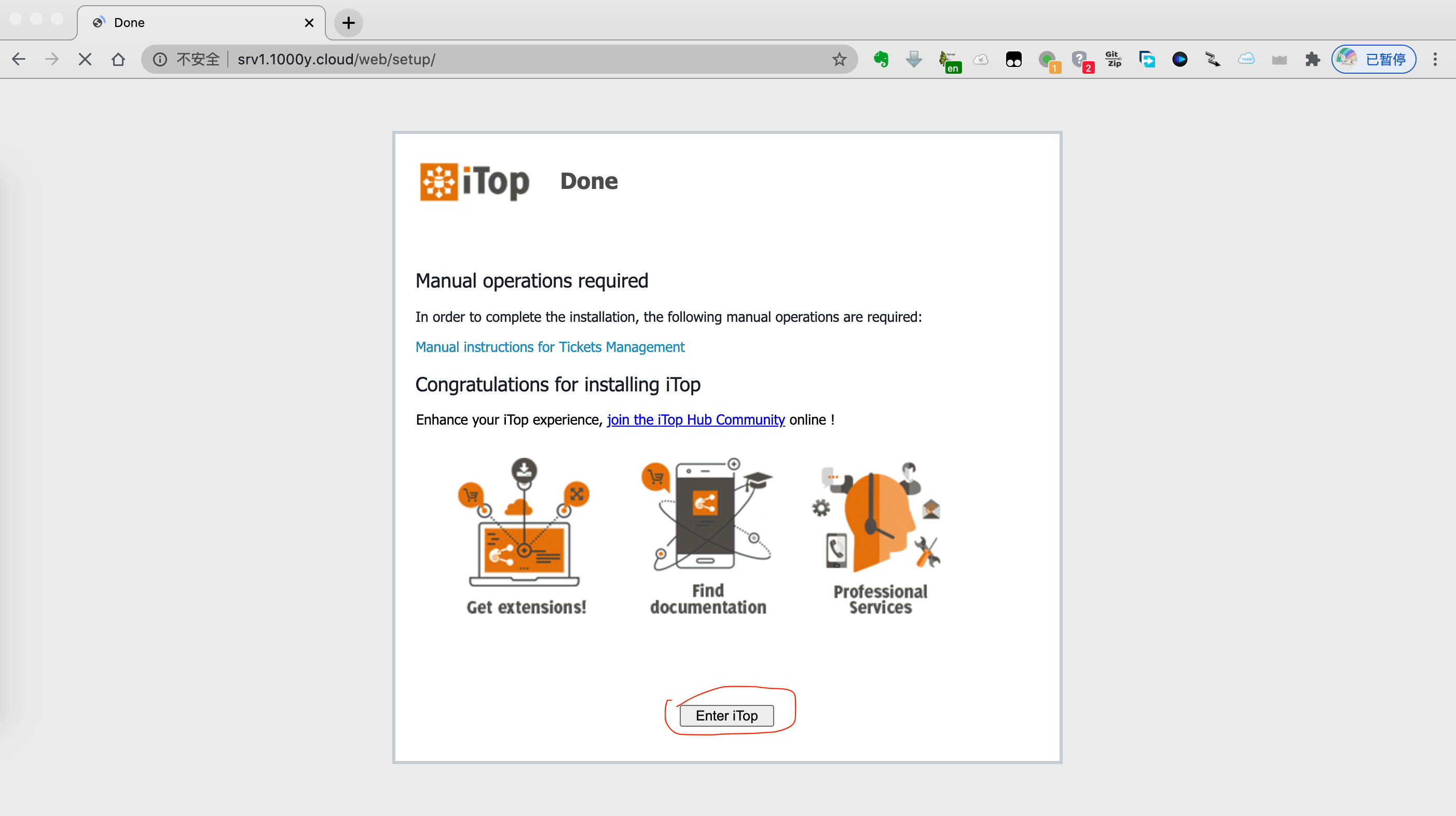Open the Evernote elephant extension
The height and width of the screenshot is (816, 1456).
[881, 59]
